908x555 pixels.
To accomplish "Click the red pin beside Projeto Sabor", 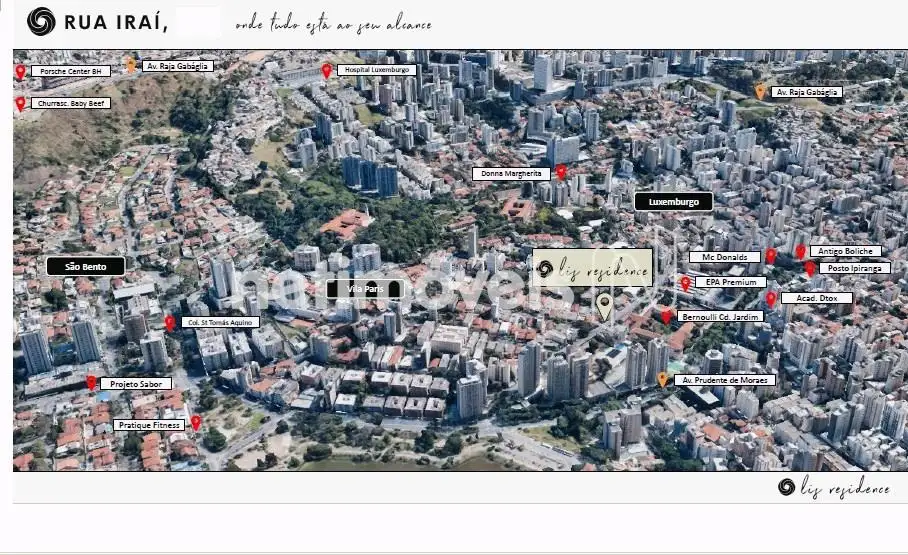I will tap(91, 382).
